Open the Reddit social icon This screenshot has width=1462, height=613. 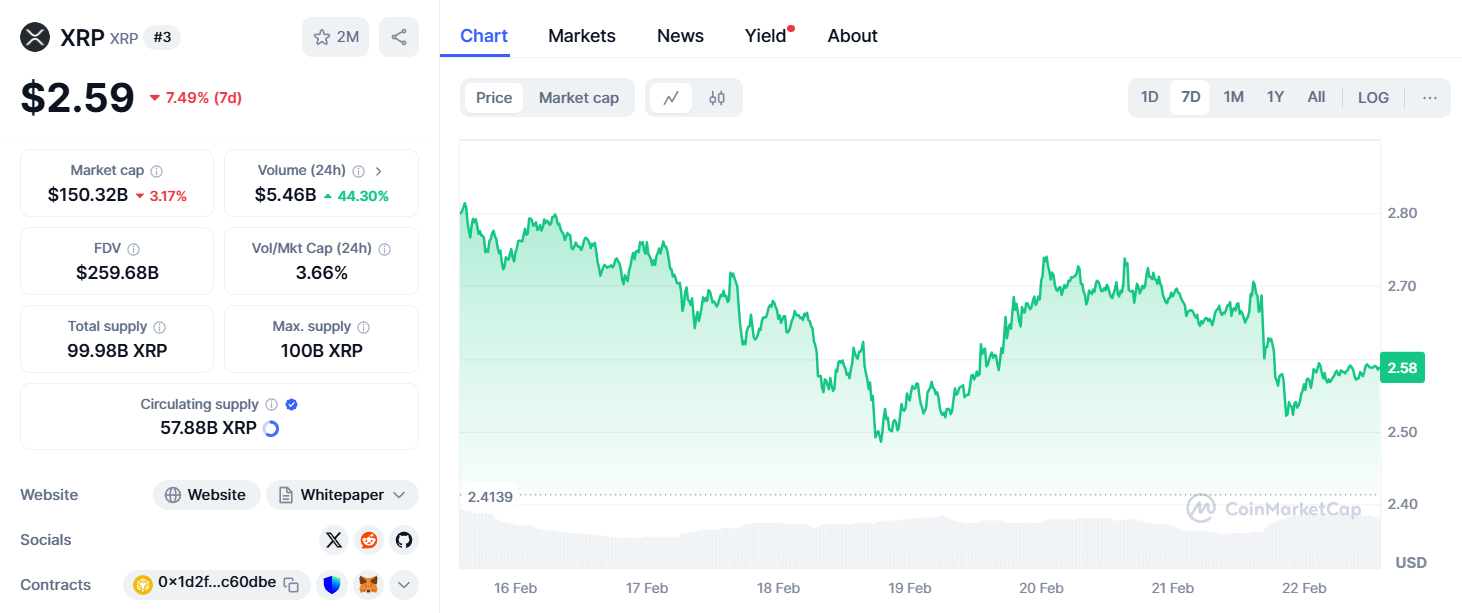click(369, 540)
